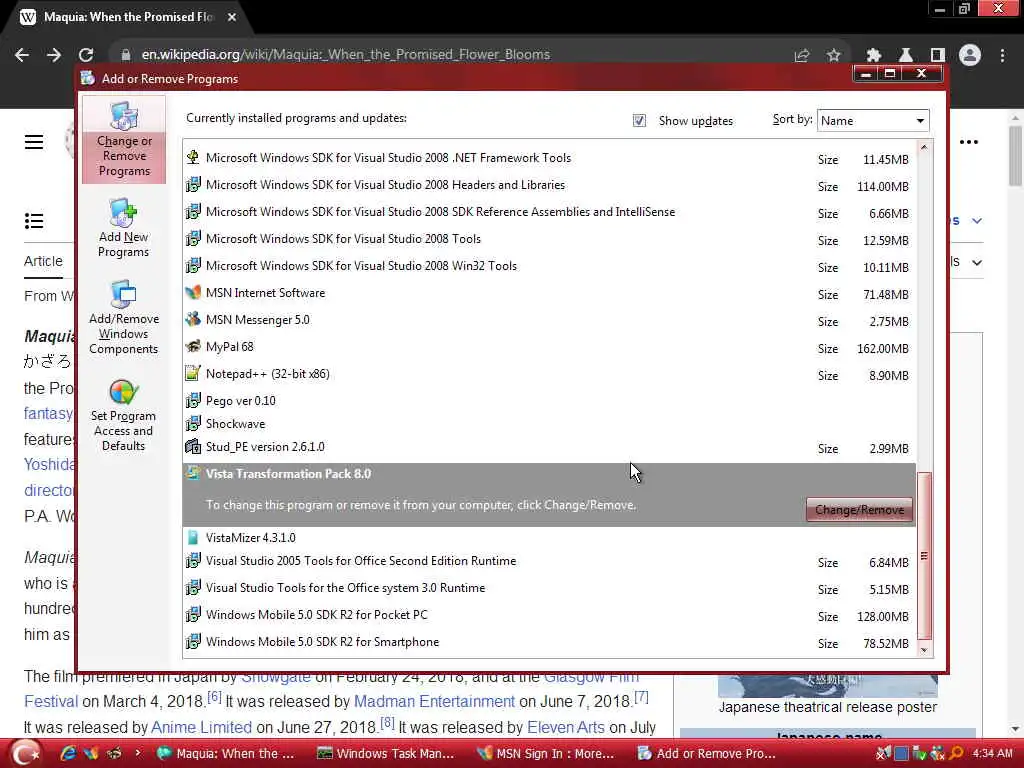Image resolution: width=1024 pixels, height=768 pixels.
Task: Click the Notepad++ program icon
Action: coord(193,374)
